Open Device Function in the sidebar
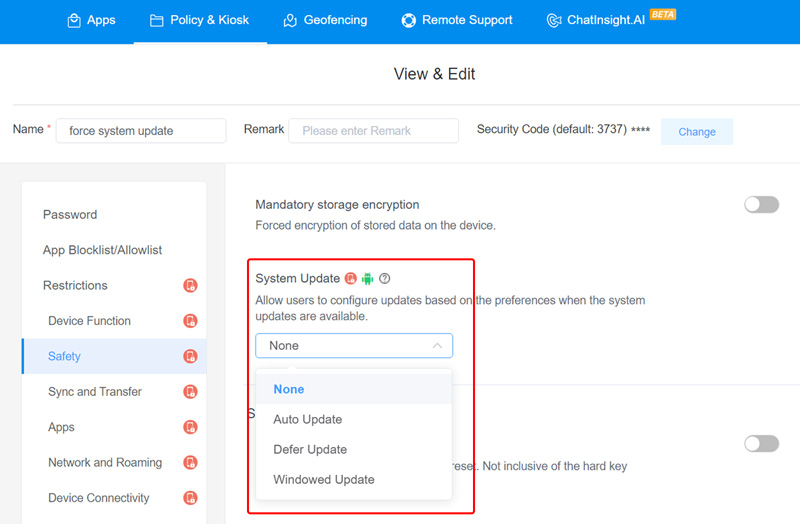The width and height of the screenshot is (800, 524). (89, 321)
